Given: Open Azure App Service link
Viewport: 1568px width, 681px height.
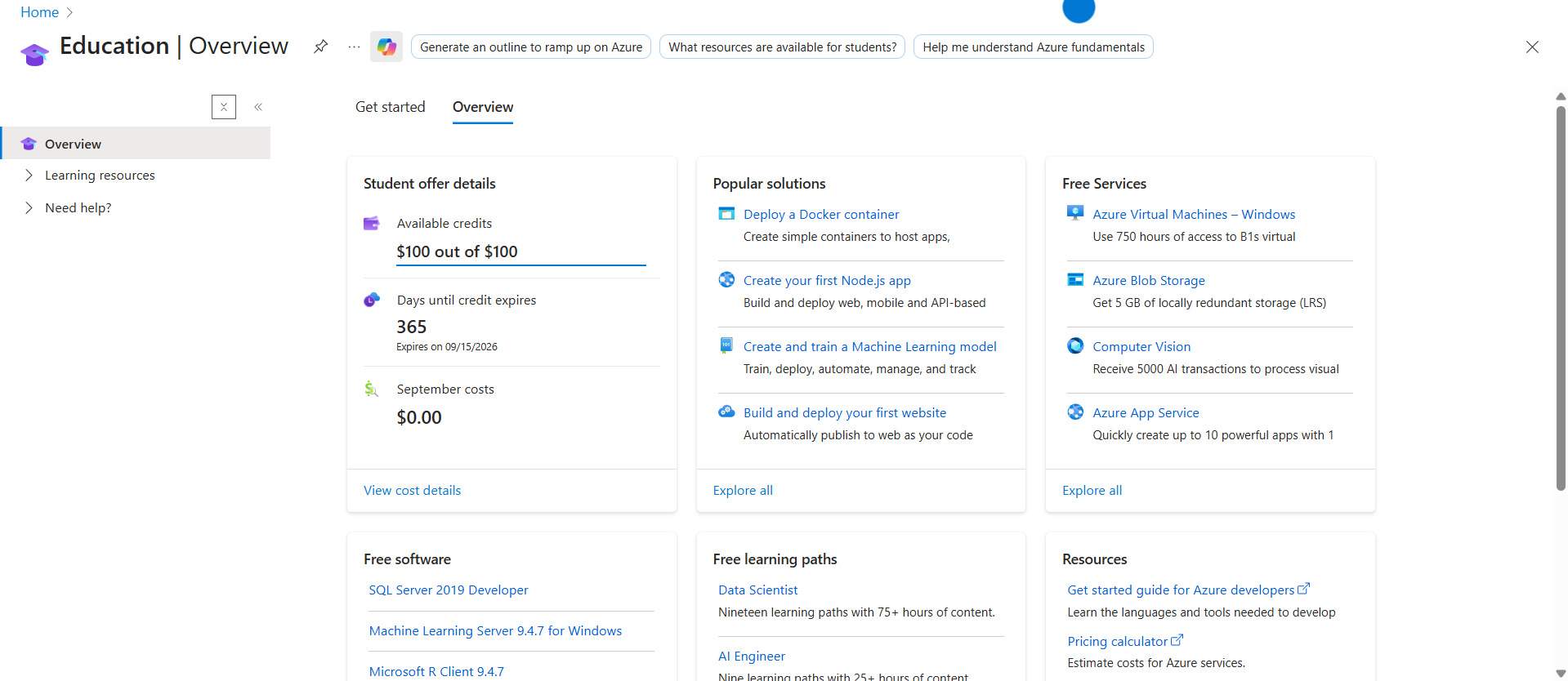Looking at the screenshot, I should point(1146,413).
